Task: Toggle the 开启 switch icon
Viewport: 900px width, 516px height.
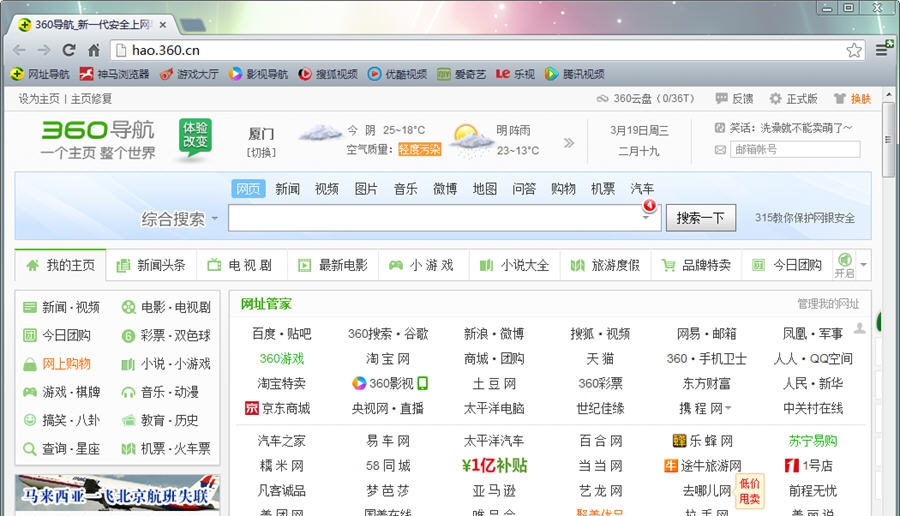Action: coord(844,265)
